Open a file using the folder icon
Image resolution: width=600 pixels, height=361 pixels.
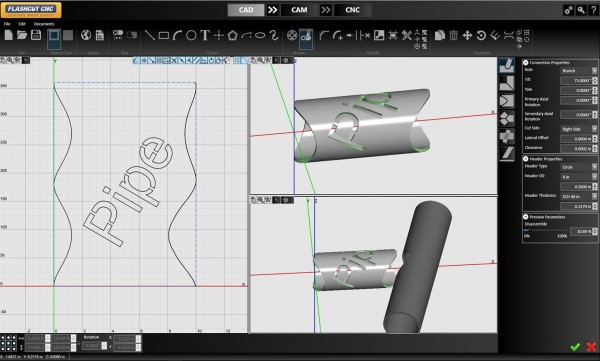(22, 36)
